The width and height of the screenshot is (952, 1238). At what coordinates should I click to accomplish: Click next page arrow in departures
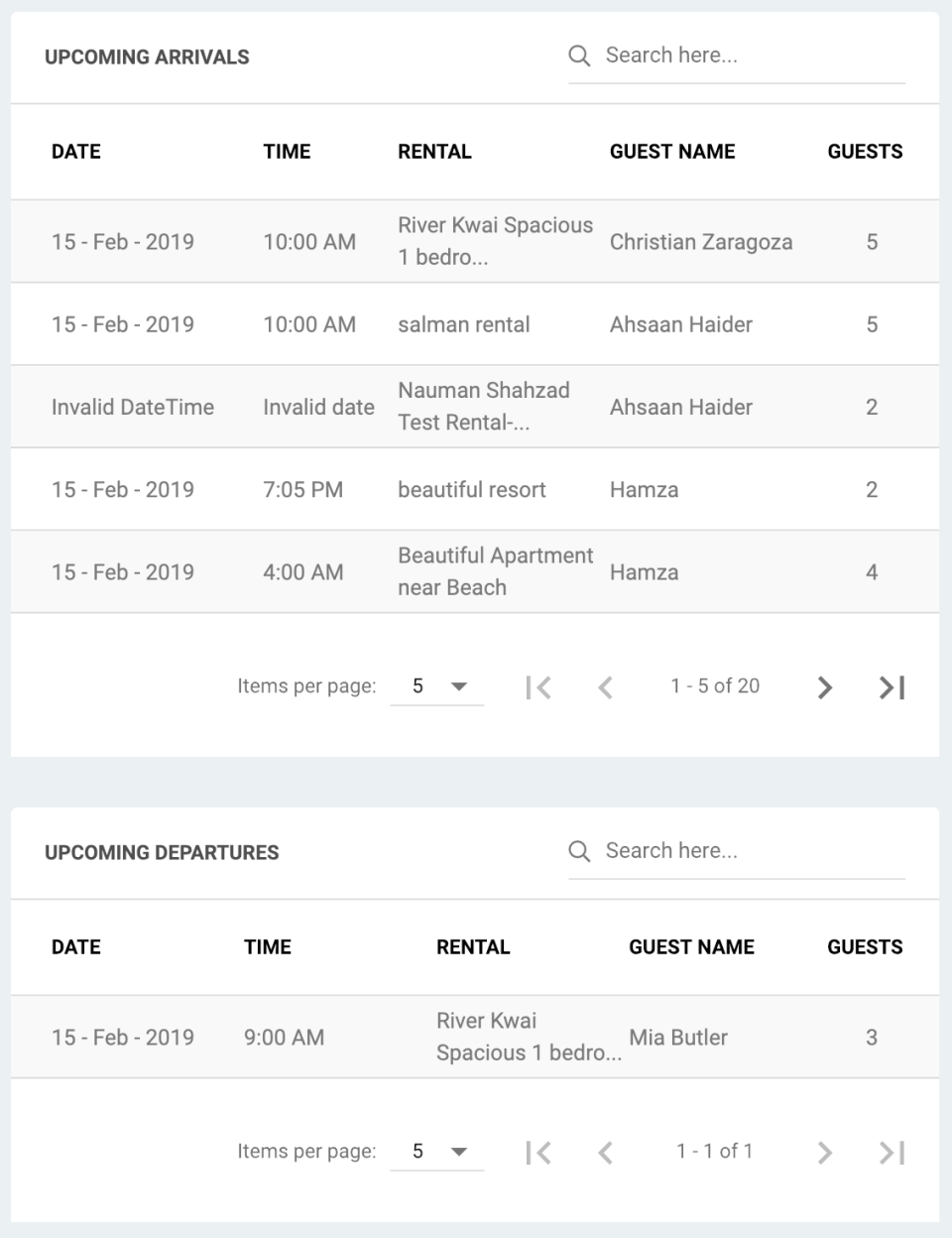click(824, 1152)
